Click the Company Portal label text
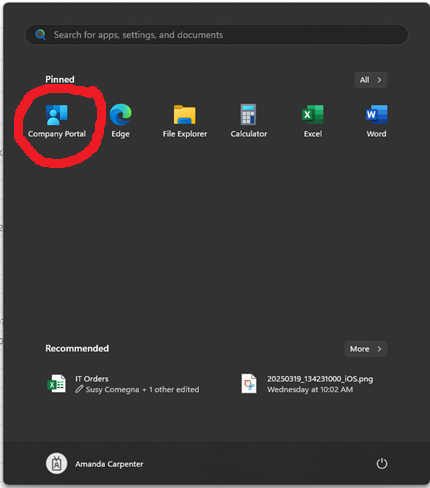 (x=57, y=134)
